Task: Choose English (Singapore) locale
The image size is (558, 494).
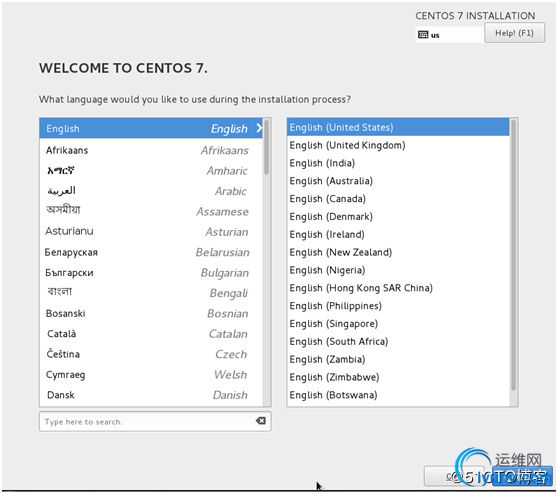Action: 398,324
